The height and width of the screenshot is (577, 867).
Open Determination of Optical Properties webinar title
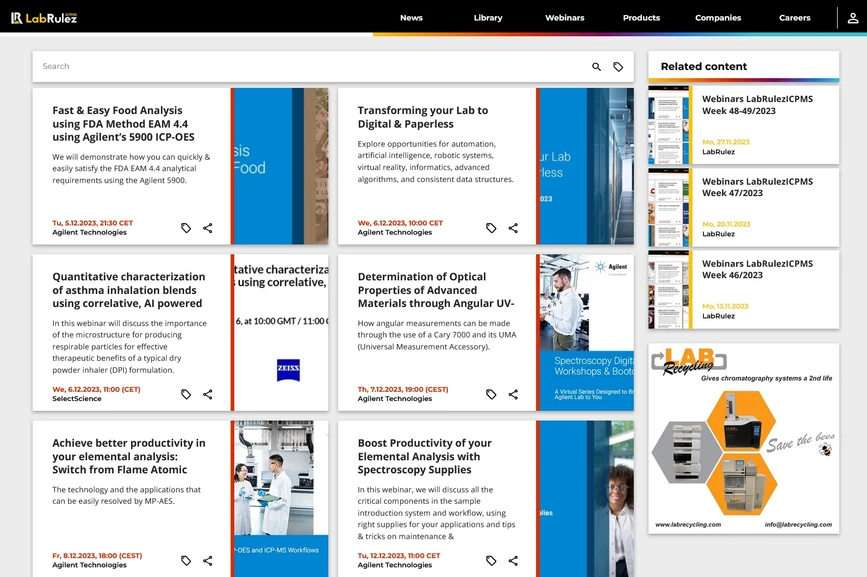pos(436,290)
